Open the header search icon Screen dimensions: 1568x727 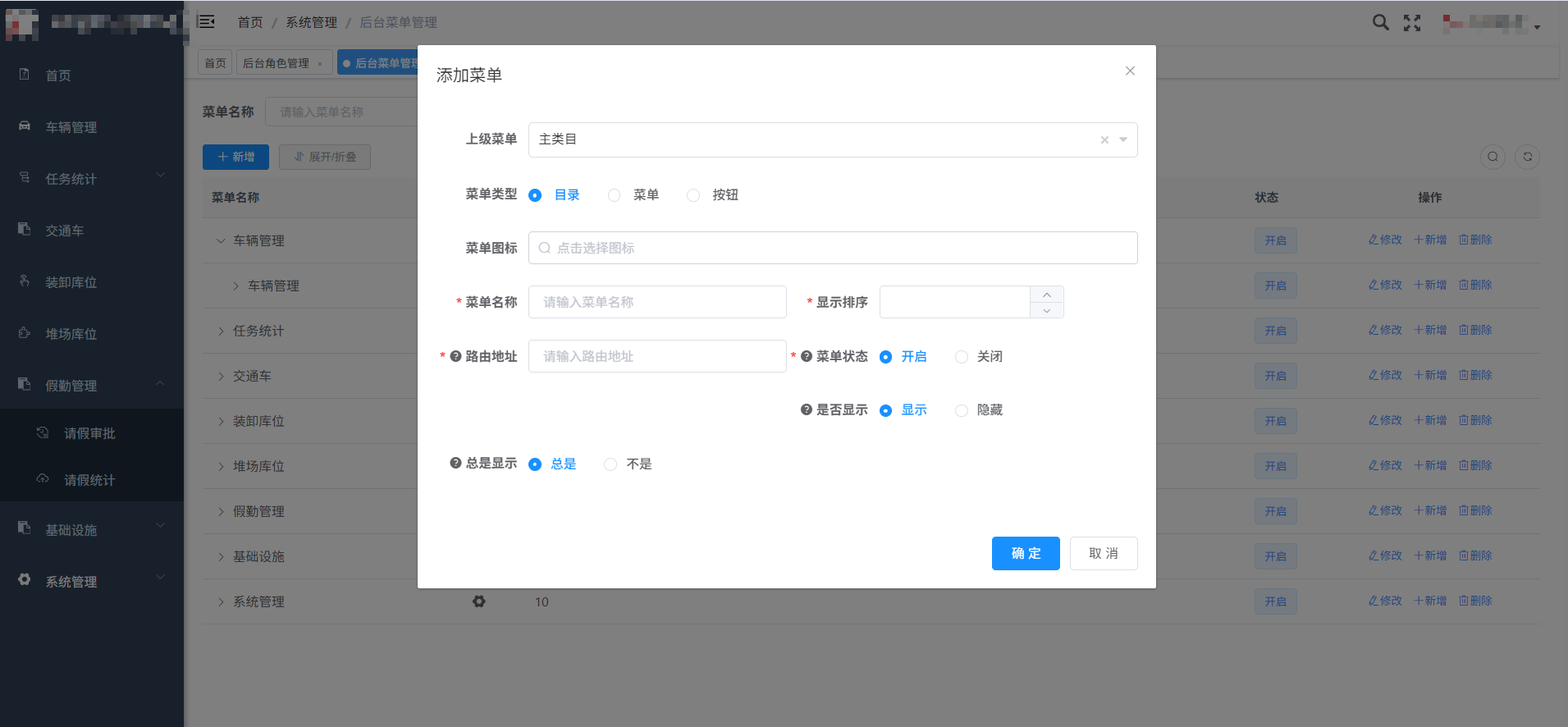coord(1381,22)
